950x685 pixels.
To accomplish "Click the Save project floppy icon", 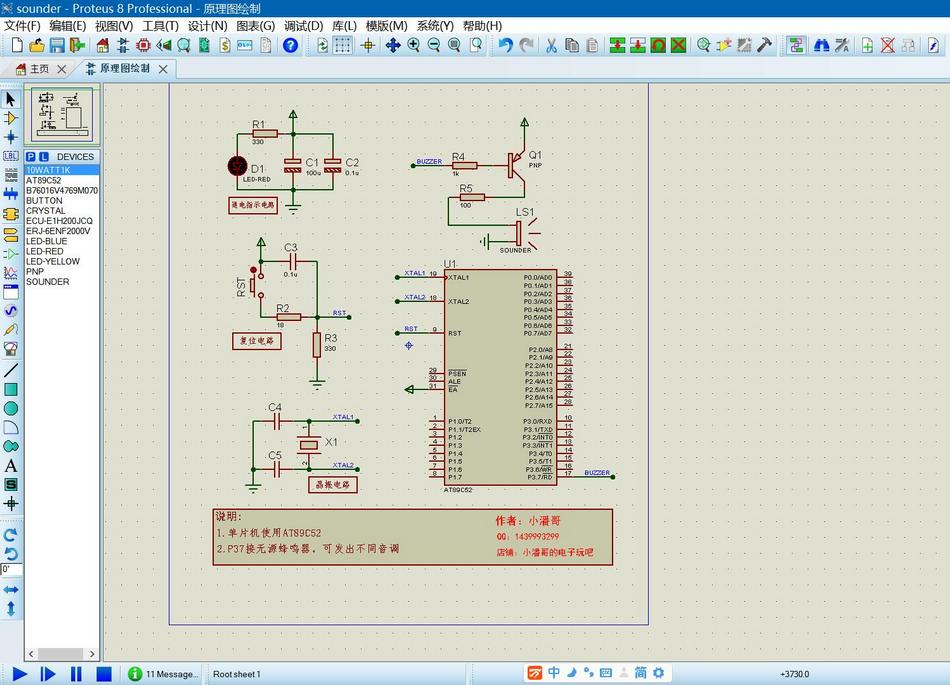I will (x=57, y=45).
